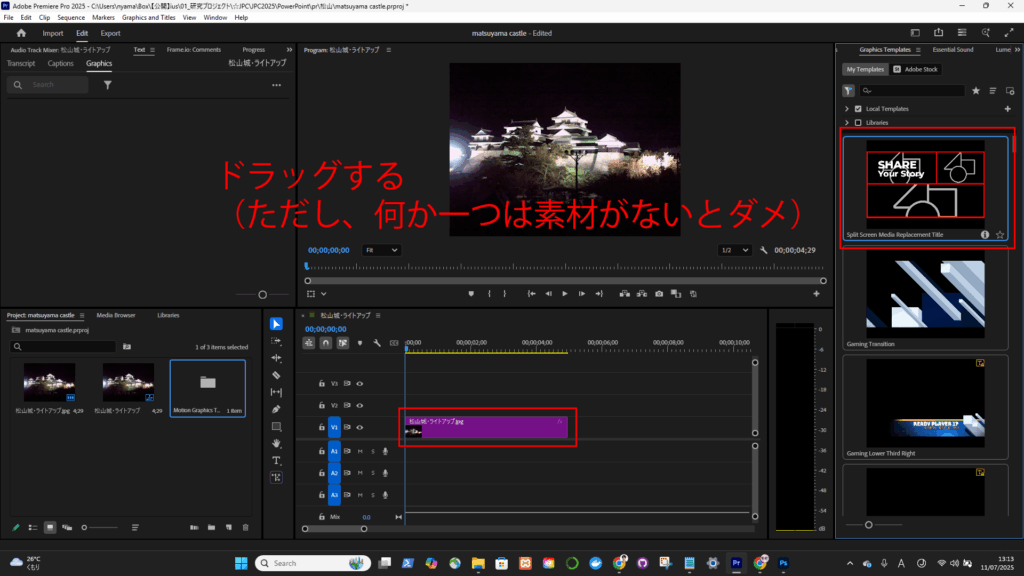Screen dimensions: 1024x576
Task: Choose the Hand tool
Action: [x=276, y=443]
